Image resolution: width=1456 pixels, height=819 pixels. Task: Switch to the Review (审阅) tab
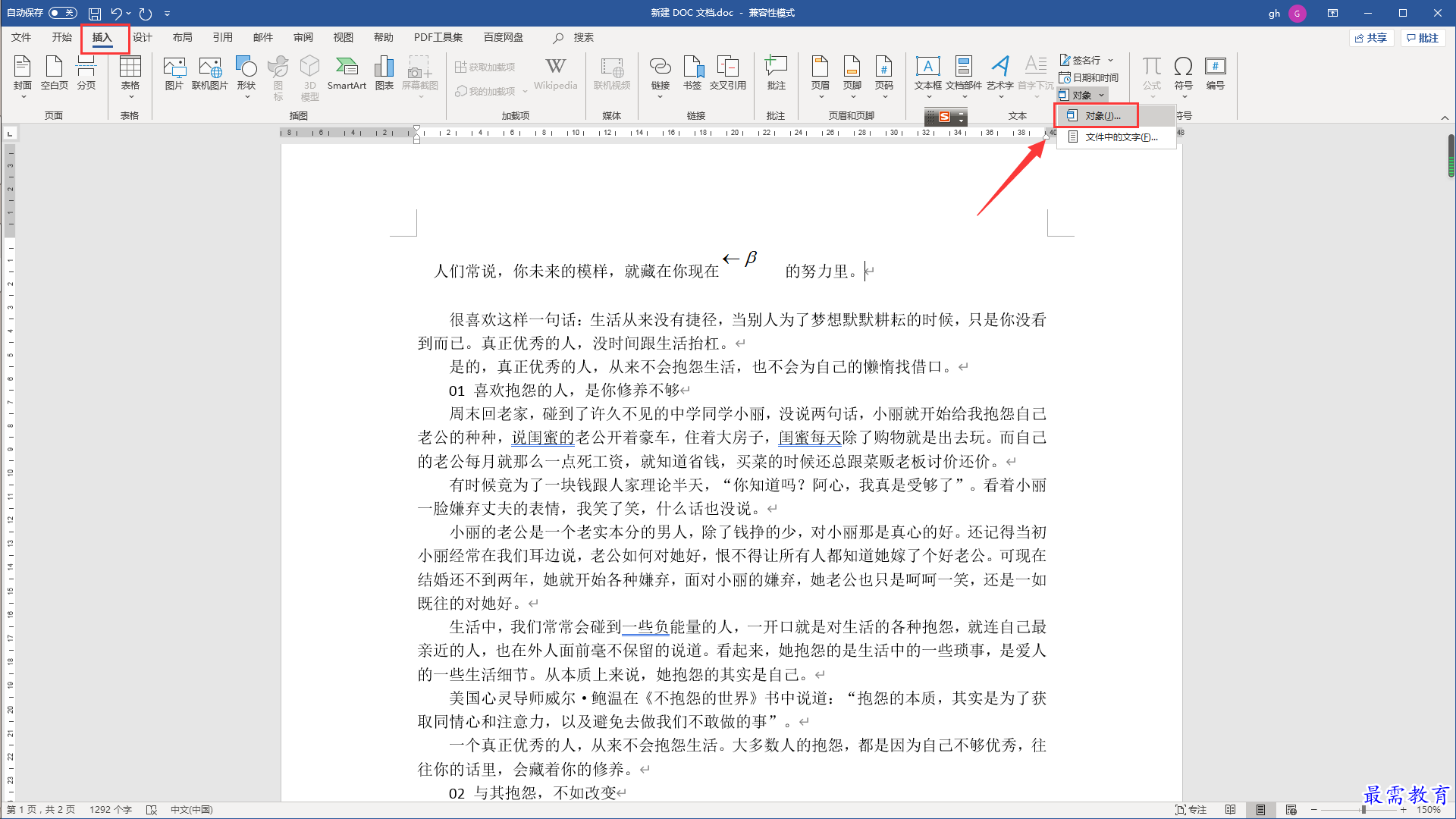point(303,37)
